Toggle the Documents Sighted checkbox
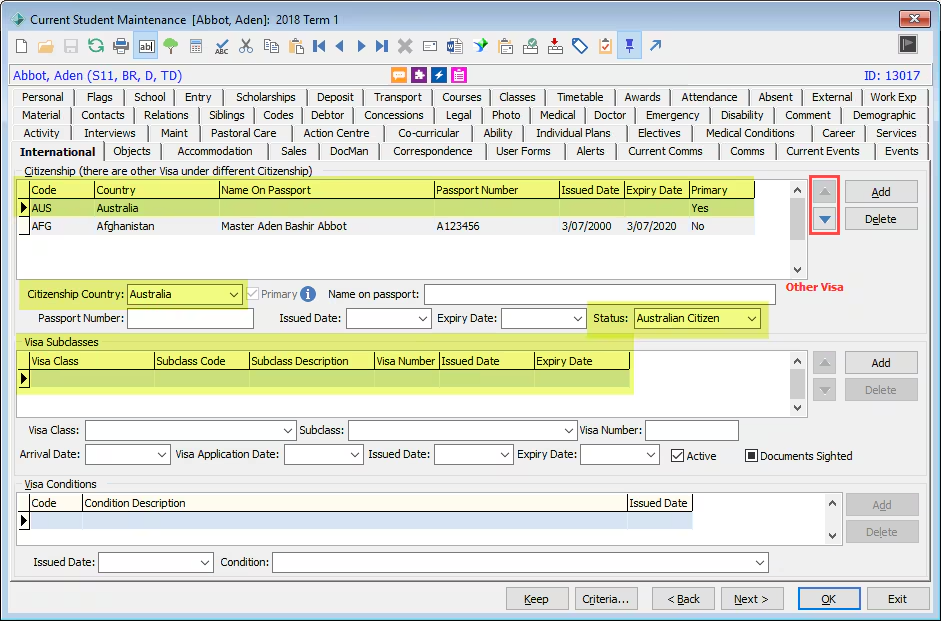 (751, 456)
